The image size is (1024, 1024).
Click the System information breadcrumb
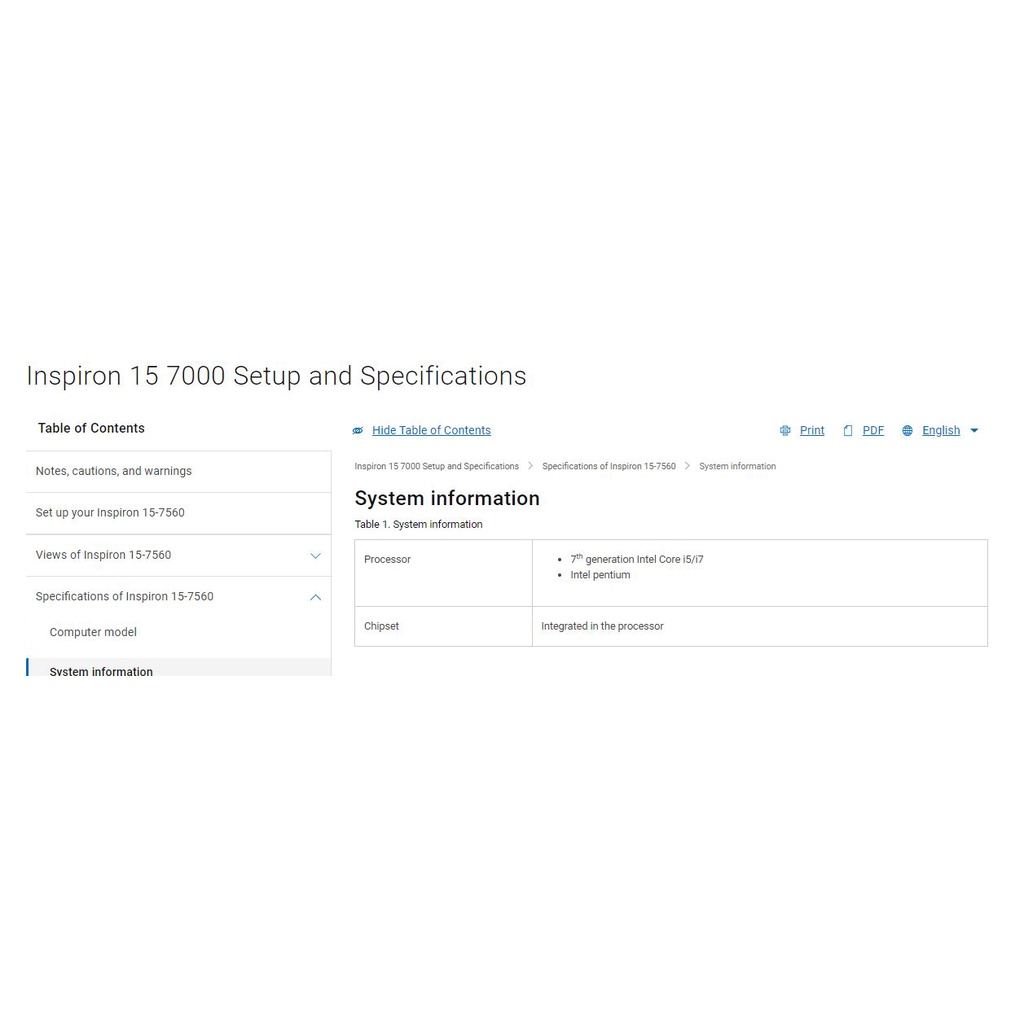pos(737,467)
